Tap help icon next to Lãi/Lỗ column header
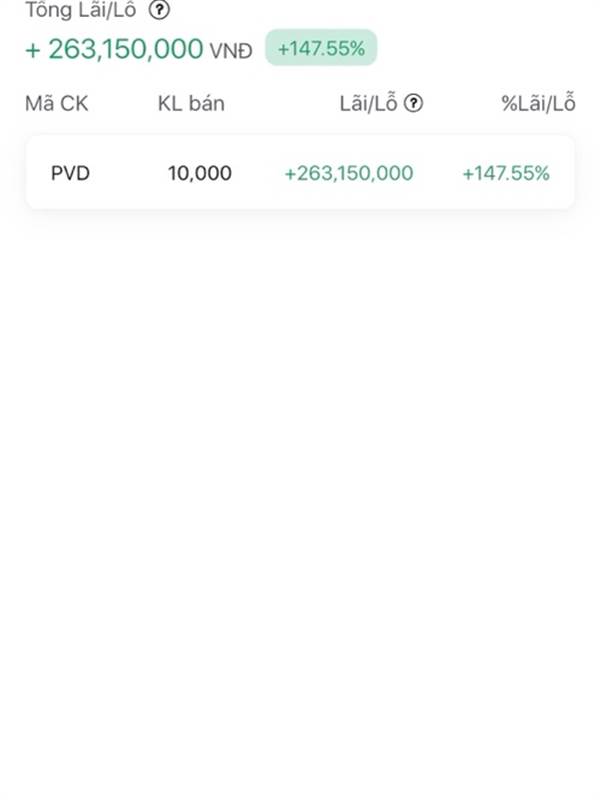600x800 pixels. tap(413, 103)
